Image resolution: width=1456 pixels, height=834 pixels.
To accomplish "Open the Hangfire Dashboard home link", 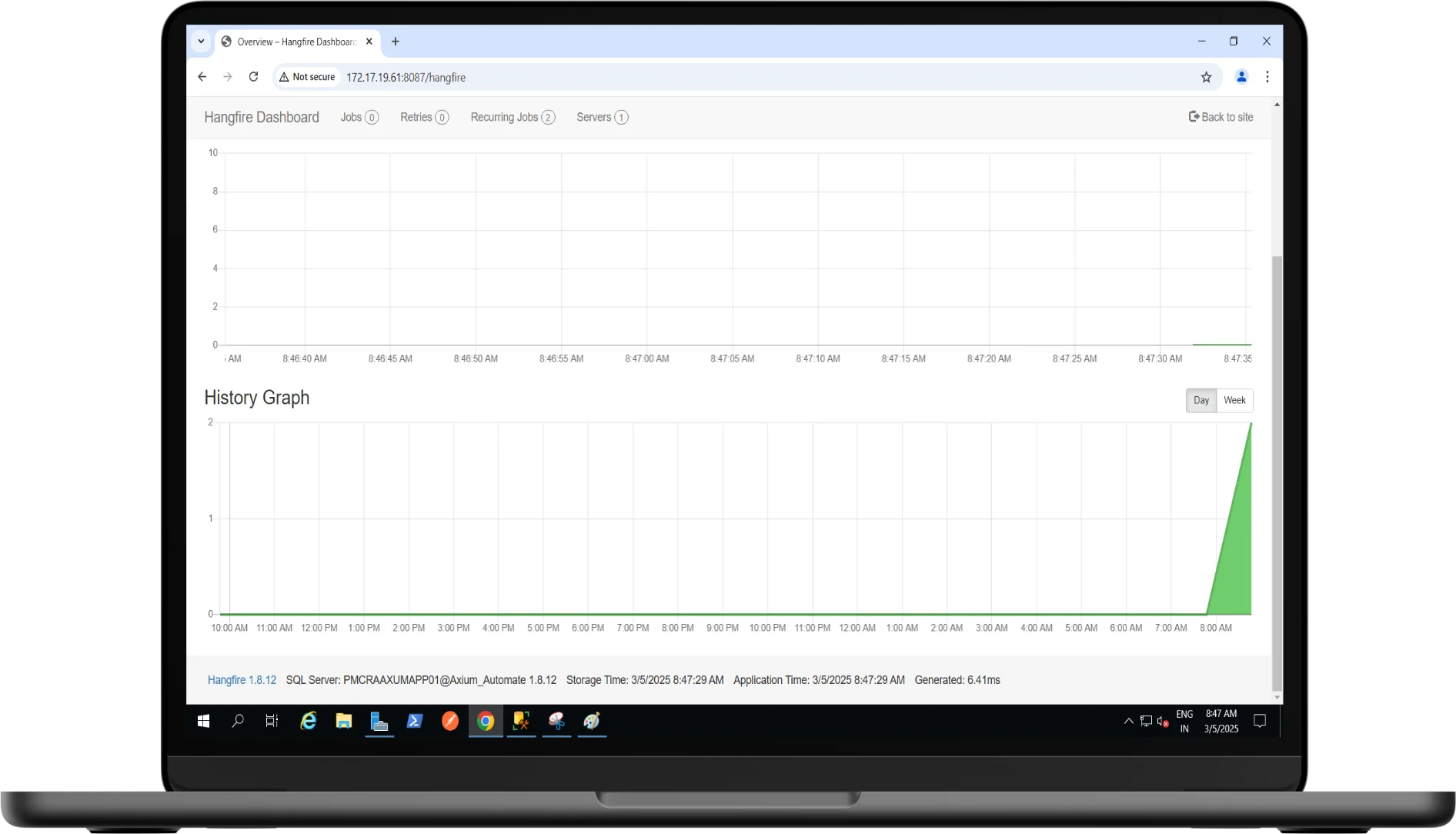I will [x=262, y=117].
